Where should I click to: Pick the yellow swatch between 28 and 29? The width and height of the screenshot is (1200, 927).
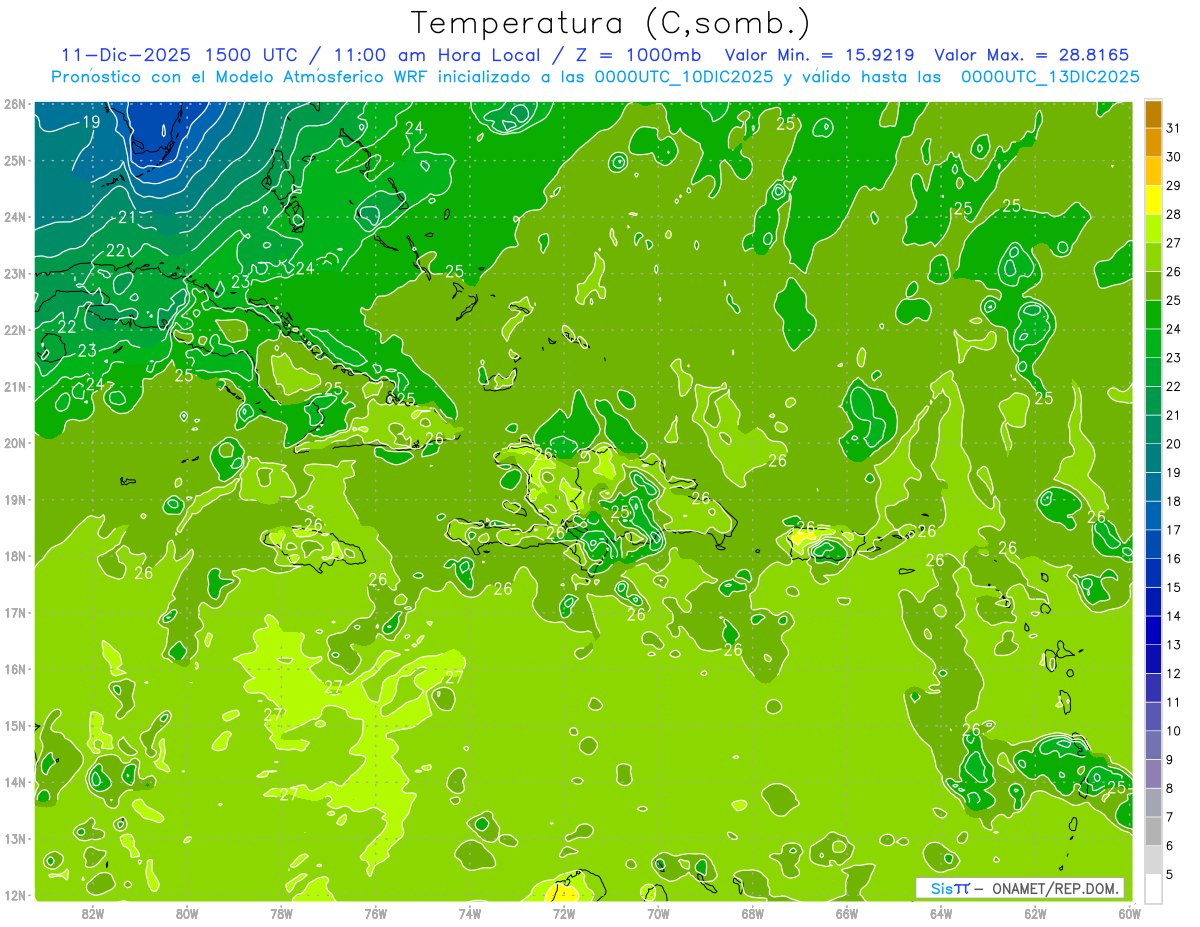coord(1152,200)
